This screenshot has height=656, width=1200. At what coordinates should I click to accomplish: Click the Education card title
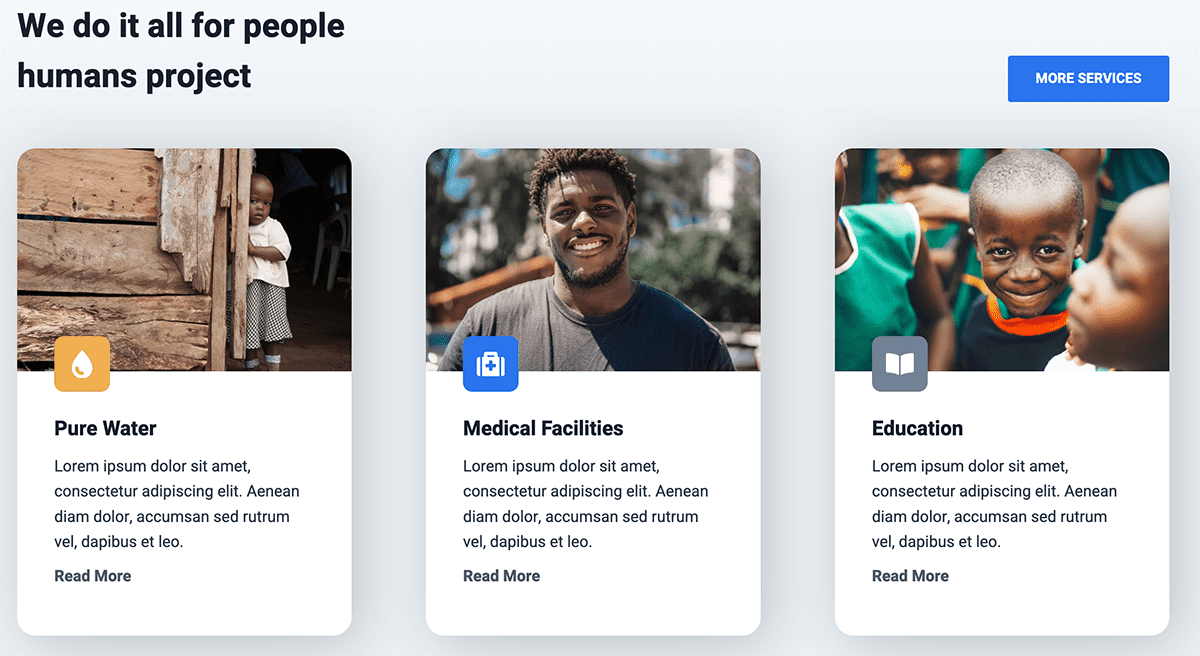(917, 428)
